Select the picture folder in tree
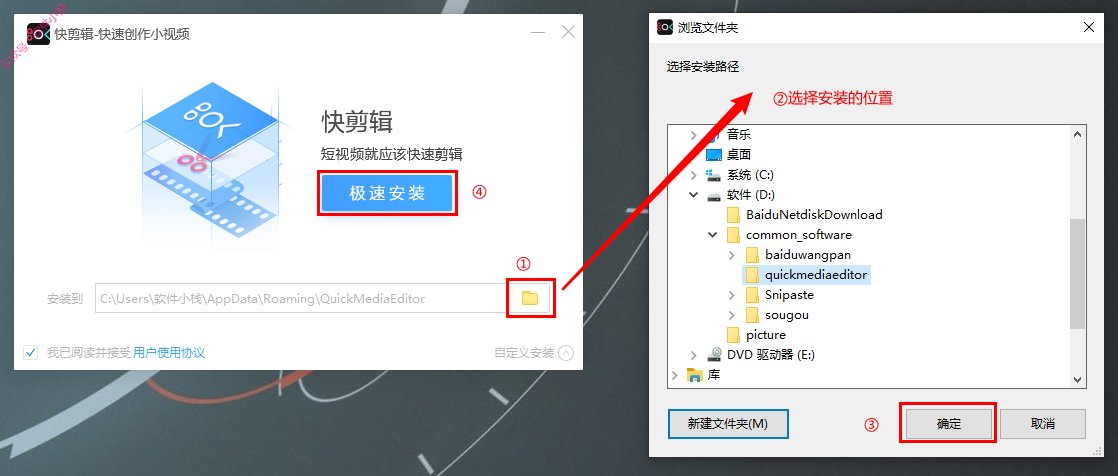 coord(756,335)
